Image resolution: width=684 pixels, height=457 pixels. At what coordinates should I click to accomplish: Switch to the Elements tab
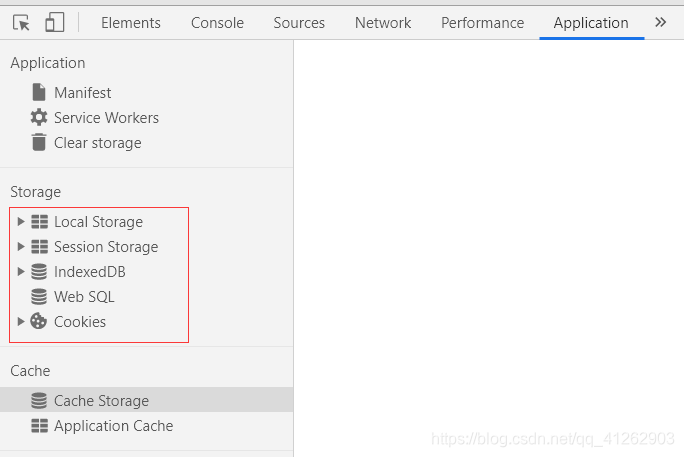(131, 23)
